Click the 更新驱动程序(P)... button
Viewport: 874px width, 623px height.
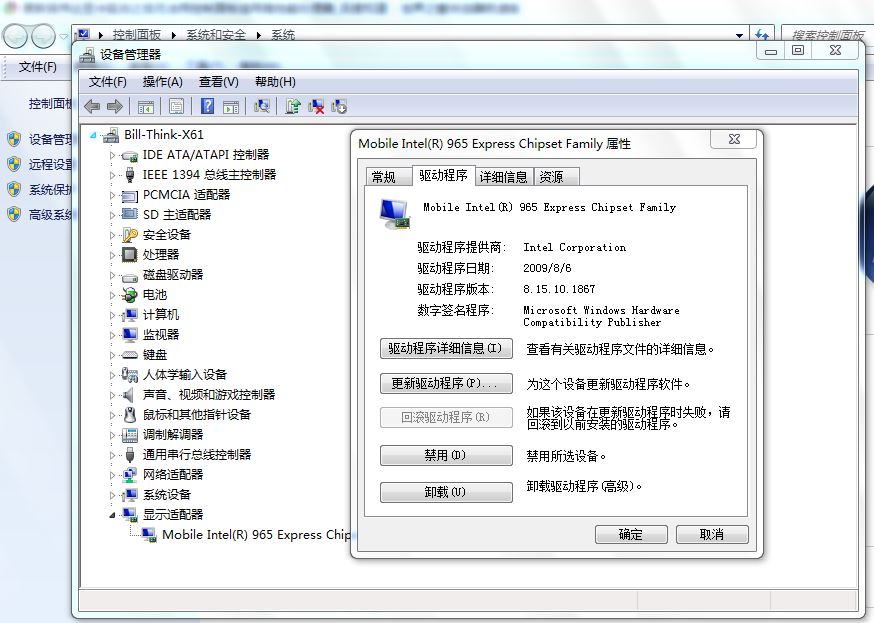point(446,383)
